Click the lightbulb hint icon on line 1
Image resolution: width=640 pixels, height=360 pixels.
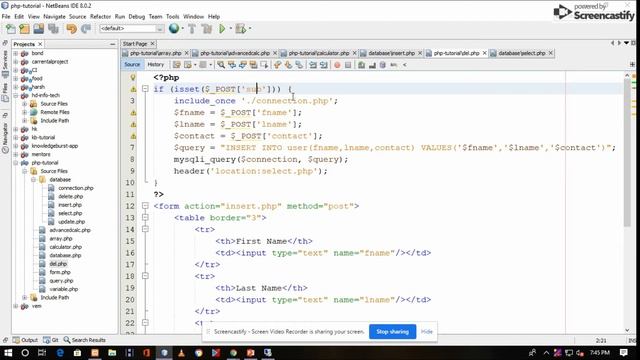point(133,78)
